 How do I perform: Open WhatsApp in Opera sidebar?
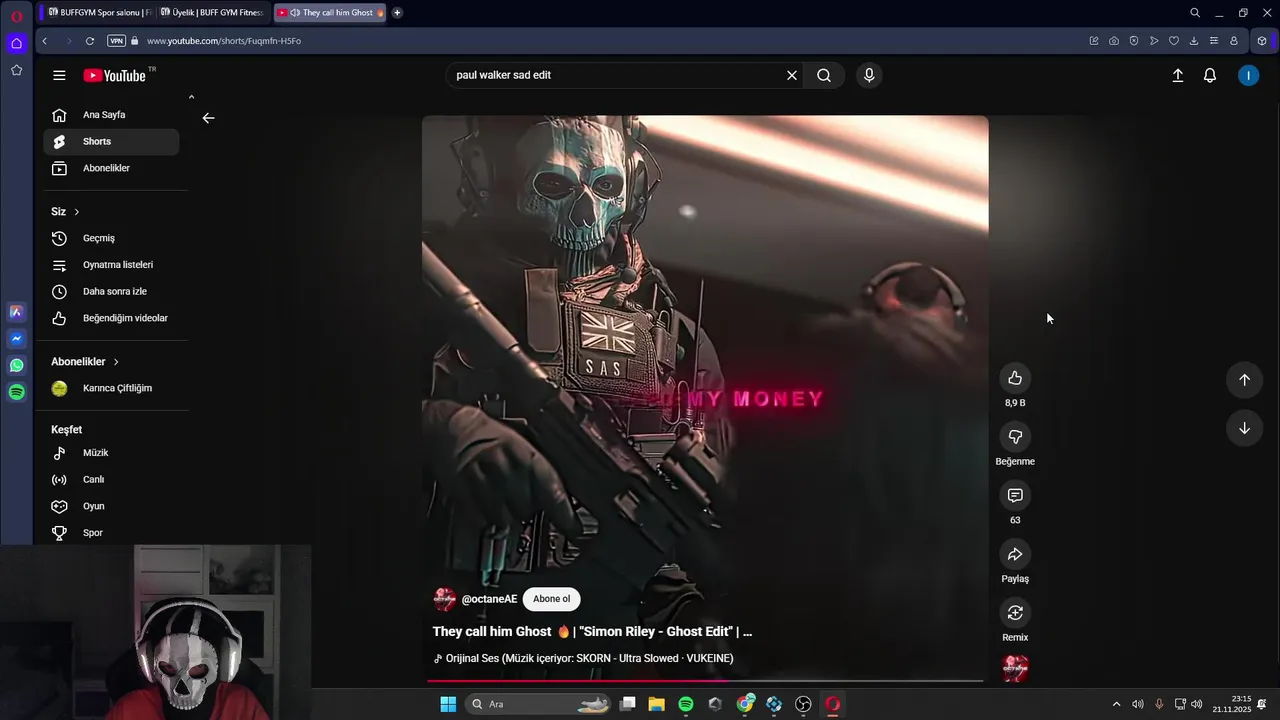pyautogui.click(x=17, y=366)
